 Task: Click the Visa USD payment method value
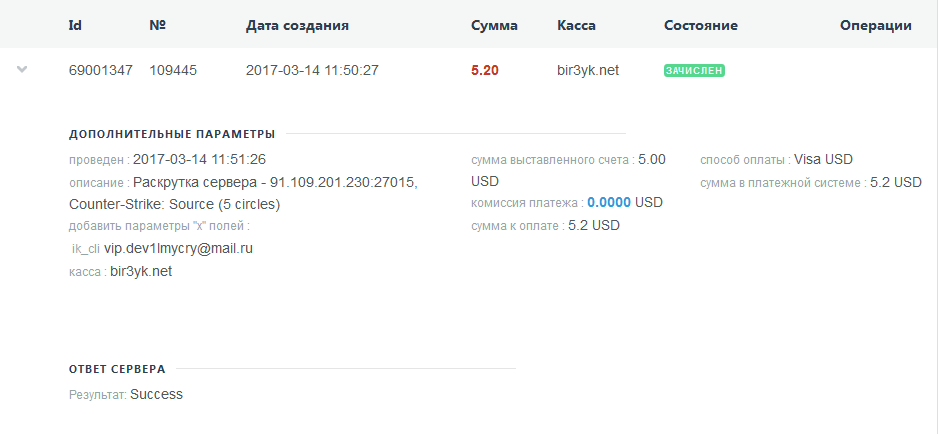point(823,159)
